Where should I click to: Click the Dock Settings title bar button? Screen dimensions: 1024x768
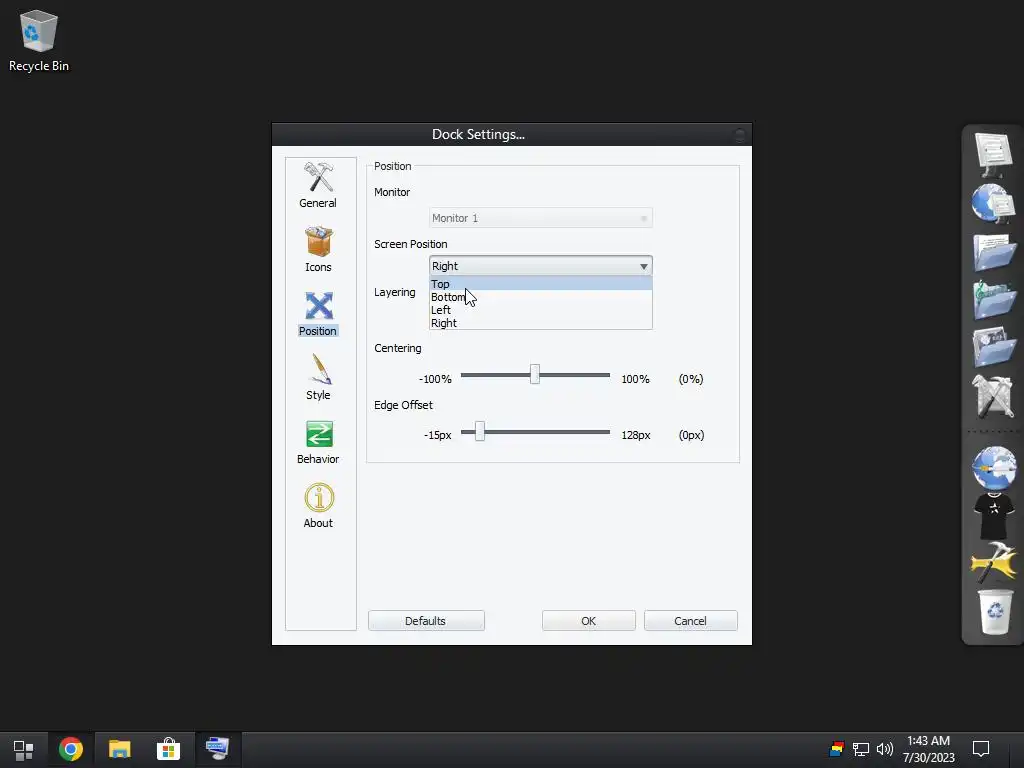point(740,135)
